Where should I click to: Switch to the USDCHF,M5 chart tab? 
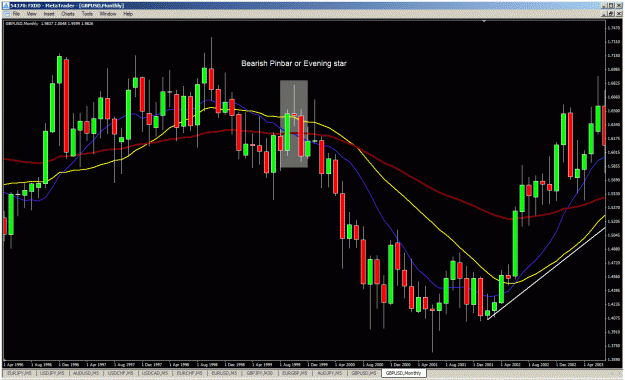(121, 373)
